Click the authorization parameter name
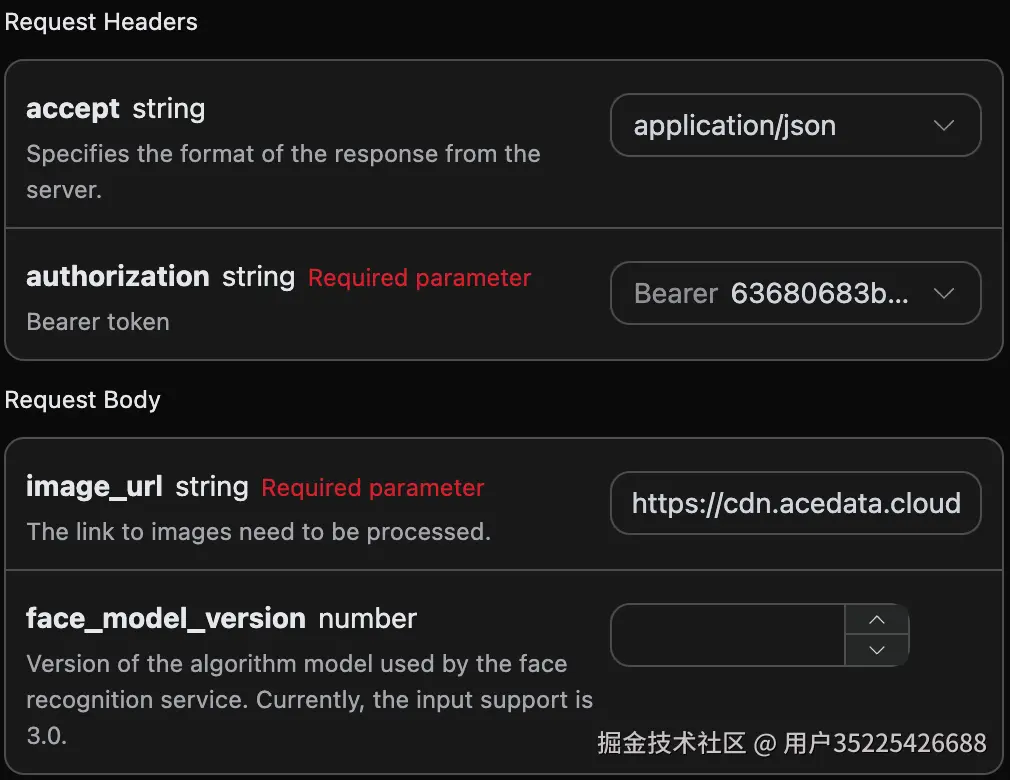The height and width of the screenshot is (780, 1010). tap(118, 276)
